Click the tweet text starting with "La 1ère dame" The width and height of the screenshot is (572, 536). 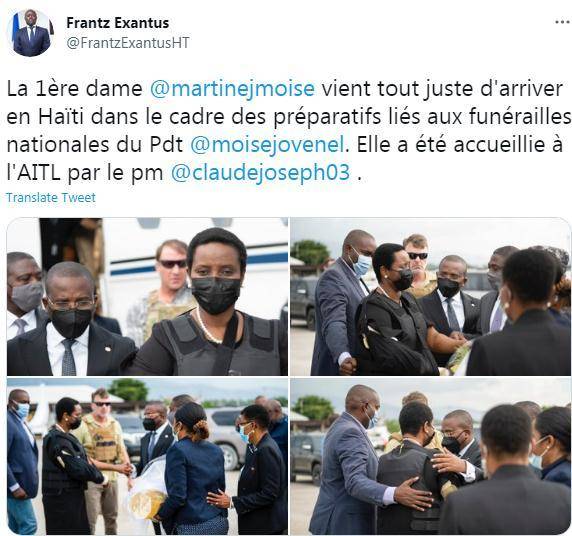288,131
